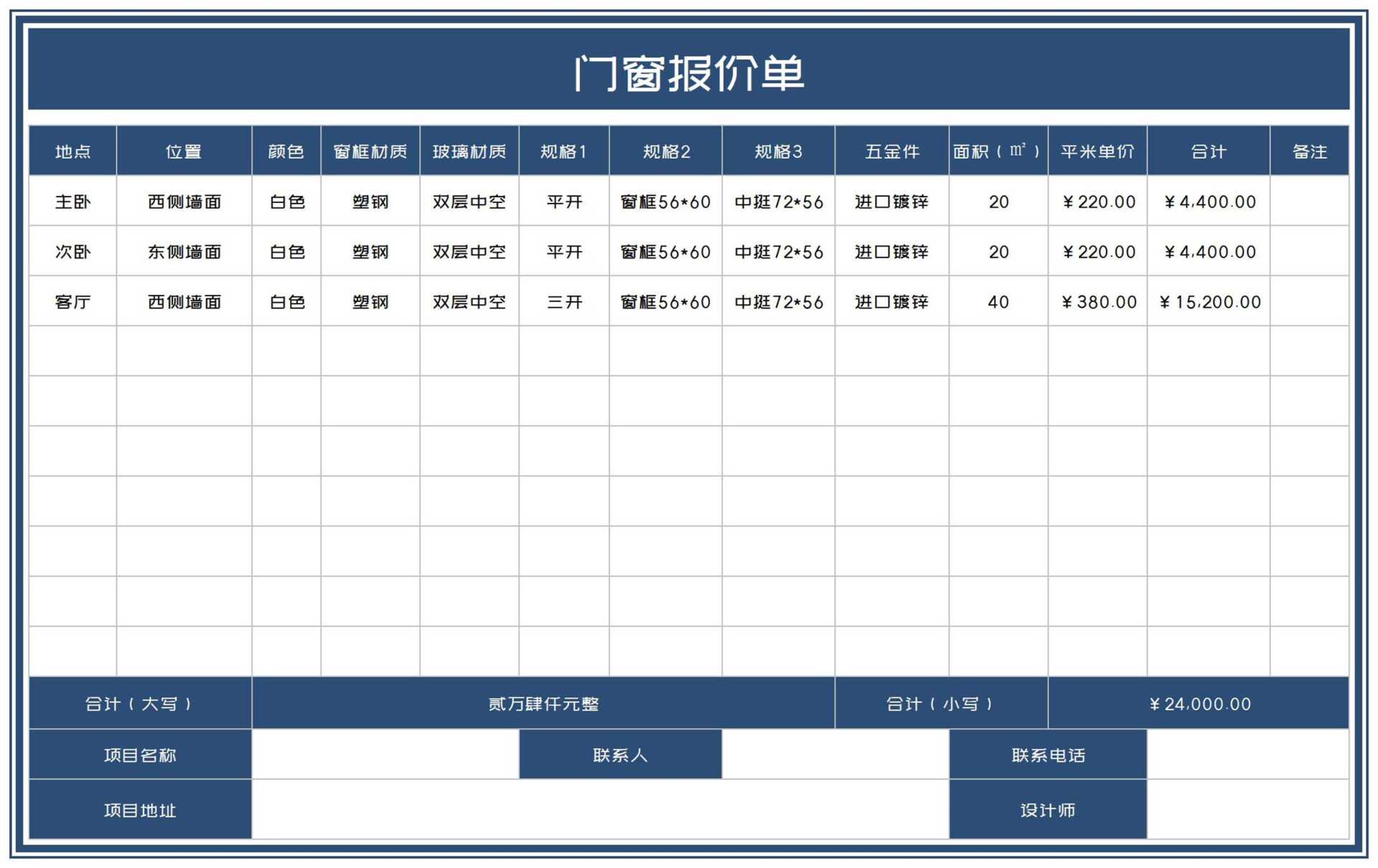This screenshot has height=868, width=1378.
Task: Click the ¥380.00 unit price
Action: 1097,302
